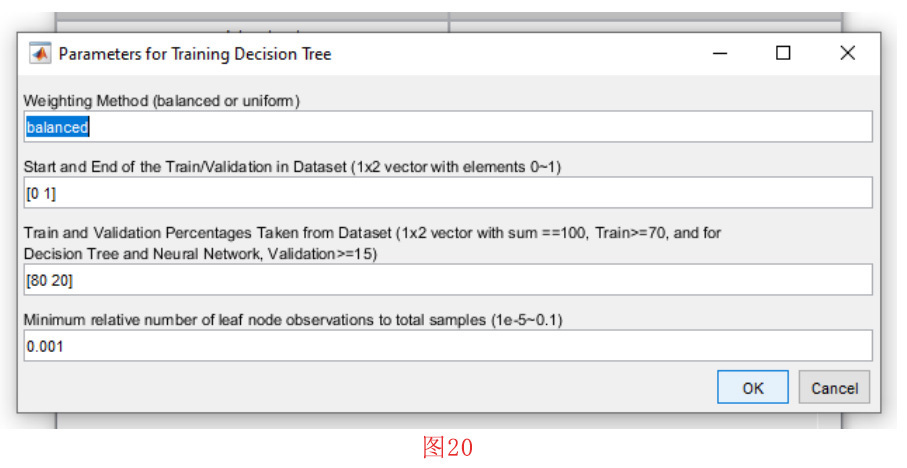Focus the Weighting Method input field
The height and width of the screenshot is (468, 907).
[448, 127]
